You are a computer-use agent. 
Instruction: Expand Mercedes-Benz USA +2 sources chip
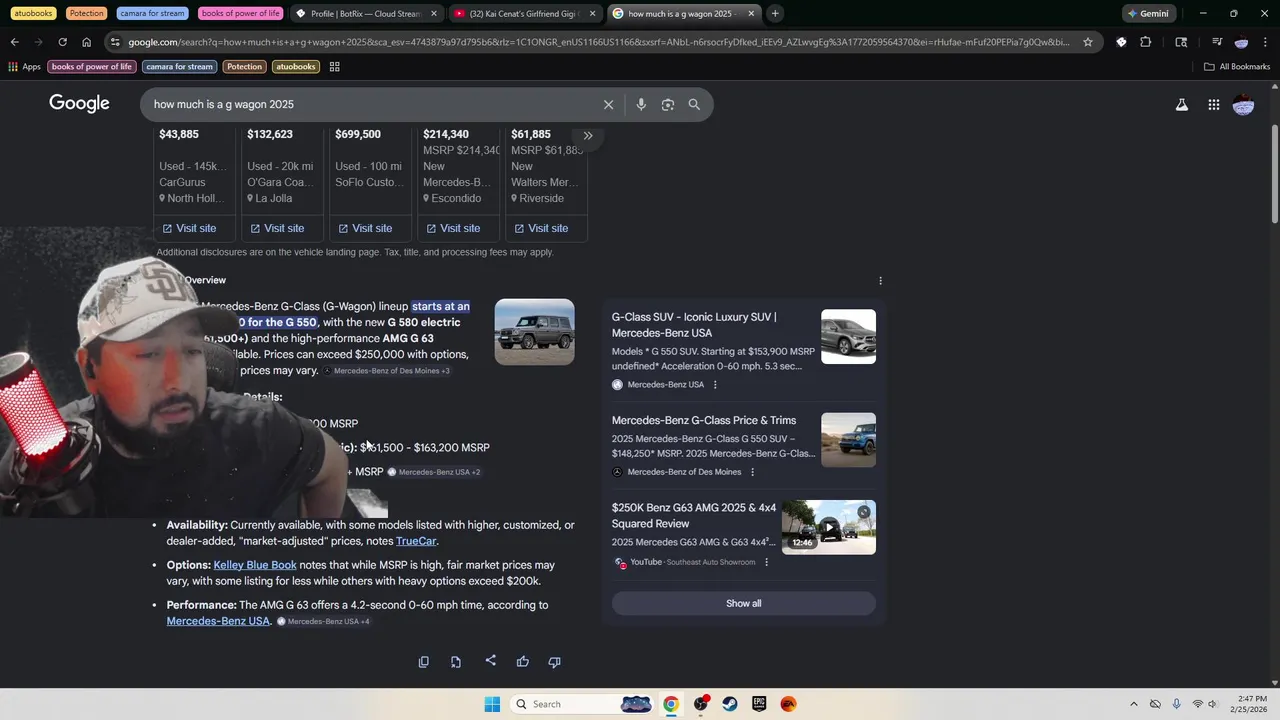pyautogui.click(x=434, y=472)
